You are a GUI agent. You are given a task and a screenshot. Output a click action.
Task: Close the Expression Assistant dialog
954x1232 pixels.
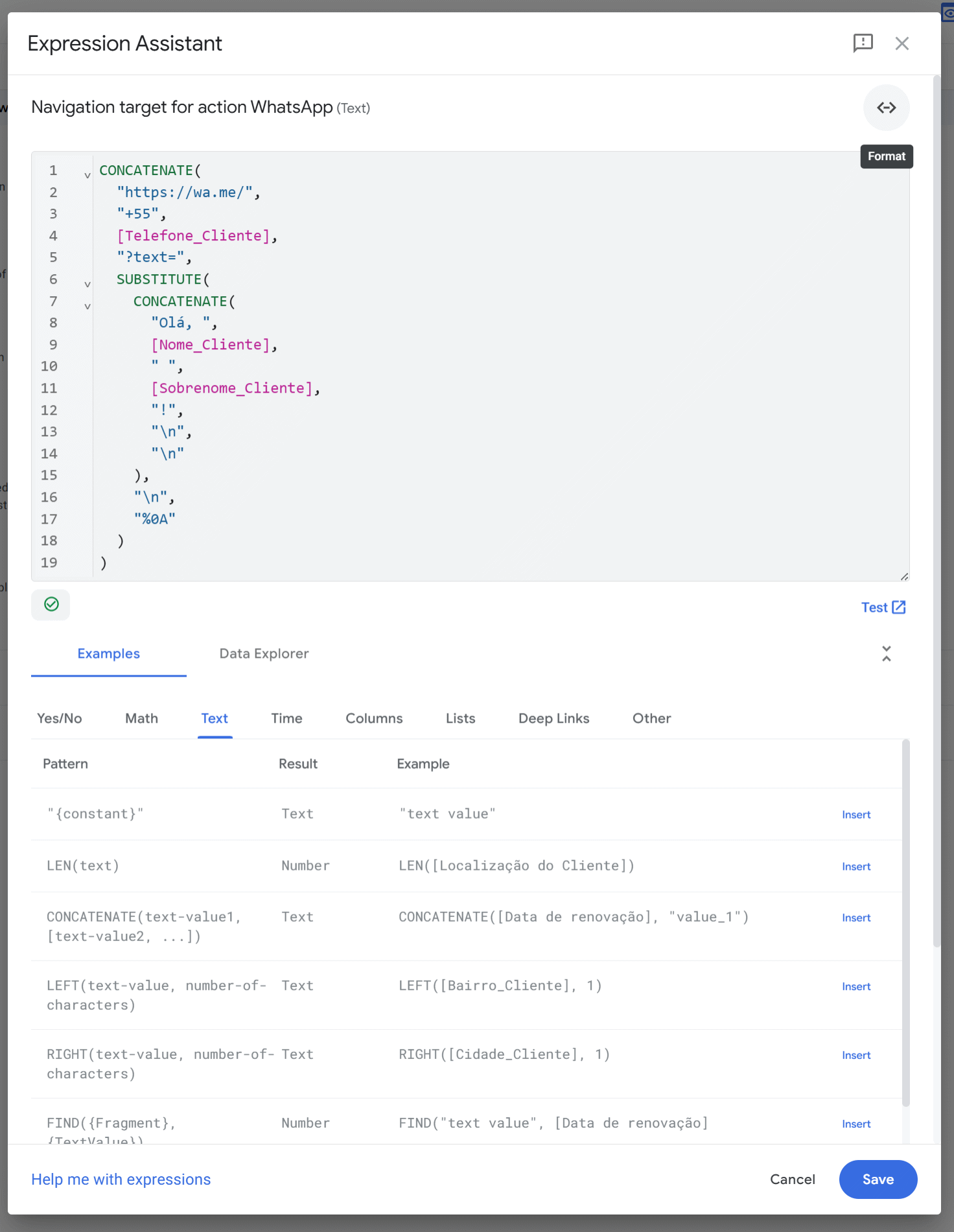tap(902, 43)
